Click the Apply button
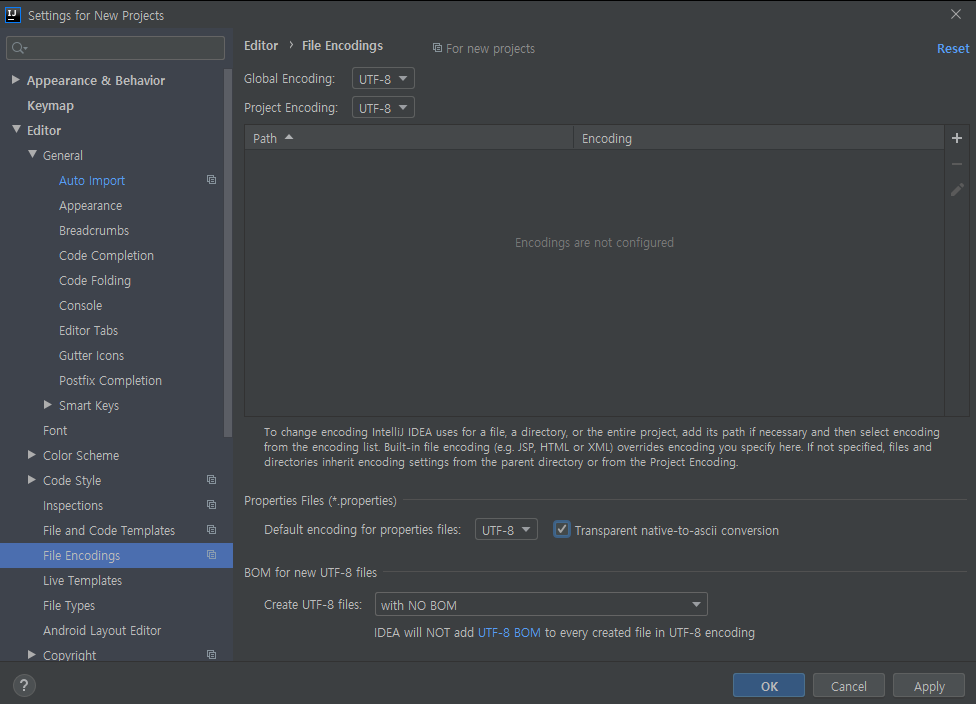Screen dimensions: 976x704 tap(929, 686)
